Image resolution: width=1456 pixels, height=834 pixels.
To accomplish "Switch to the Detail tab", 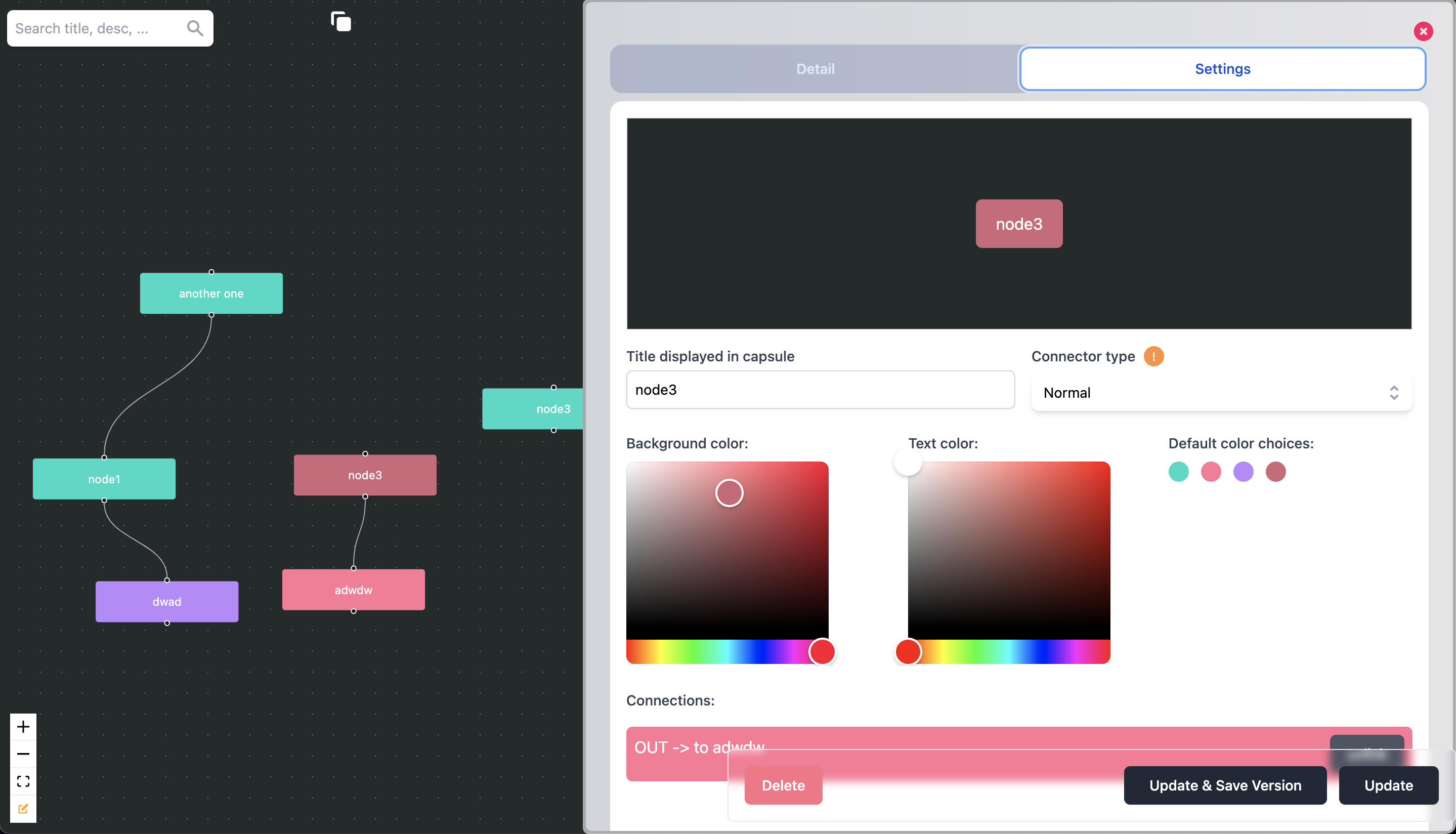I will [815, 69].
